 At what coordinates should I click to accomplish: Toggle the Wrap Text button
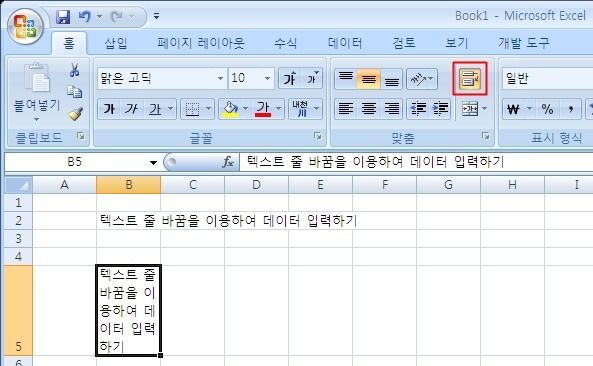coord(470,79)
